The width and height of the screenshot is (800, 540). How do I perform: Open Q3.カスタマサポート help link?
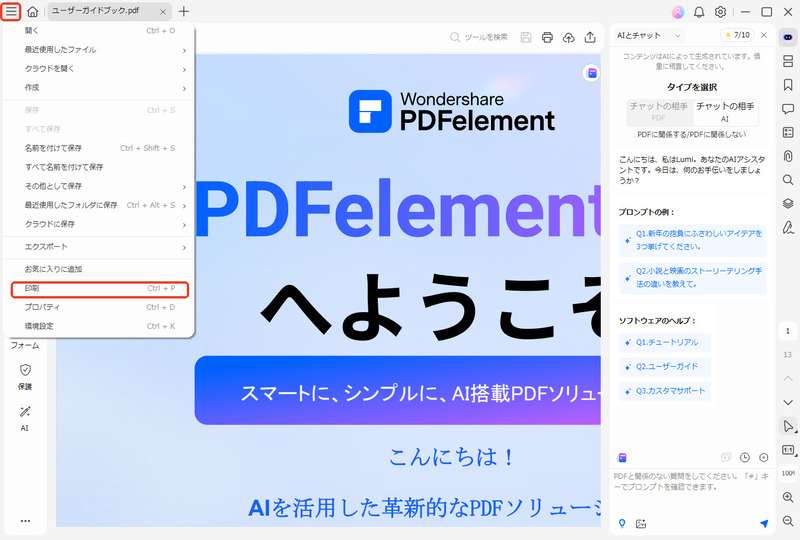664,391
